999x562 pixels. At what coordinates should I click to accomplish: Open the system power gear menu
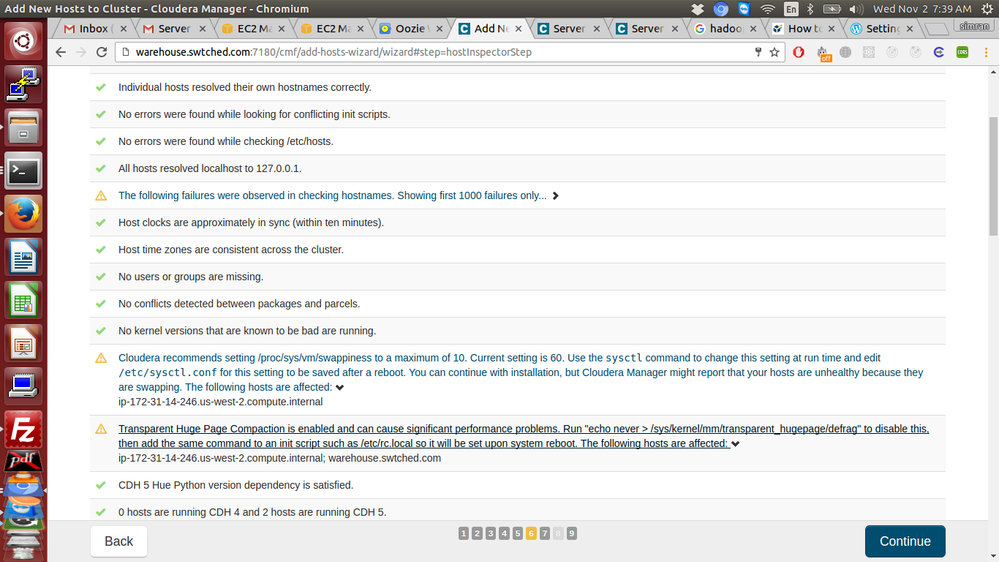pos(987,9)
